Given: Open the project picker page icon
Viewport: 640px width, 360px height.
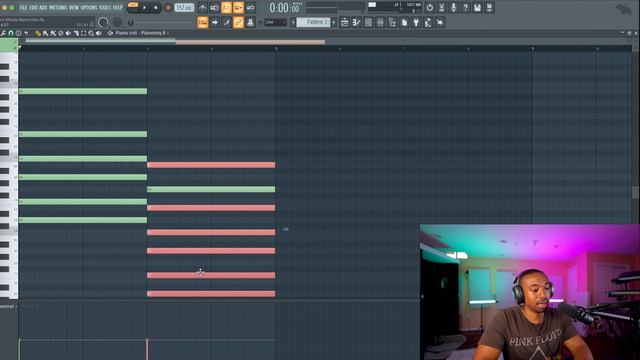Looking at the screenshot, I should [x=404, y=22].
